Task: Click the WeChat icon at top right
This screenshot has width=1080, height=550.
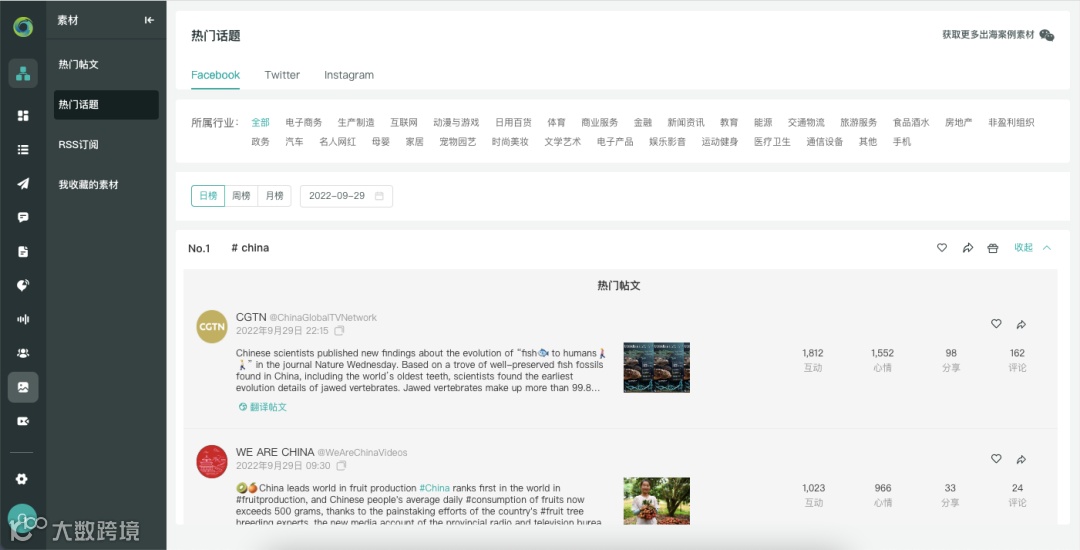Action: [x=1047, y=35]
